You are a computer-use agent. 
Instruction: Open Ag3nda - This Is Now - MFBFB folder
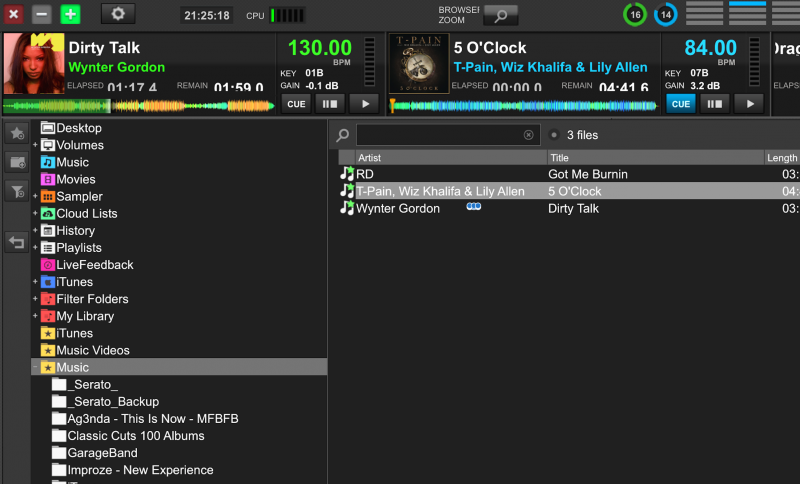[145, 419]
